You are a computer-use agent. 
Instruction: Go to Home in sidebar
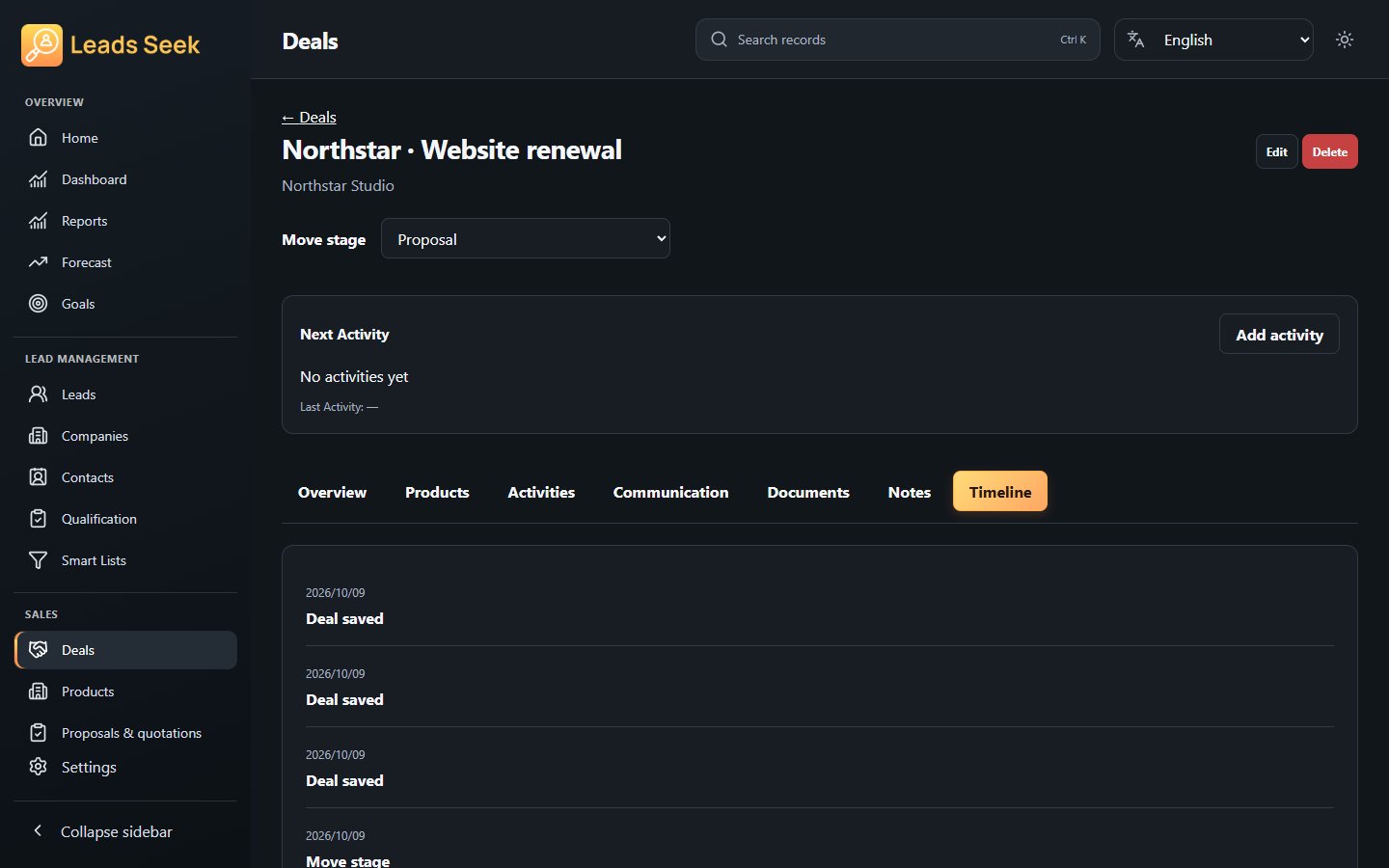pos(125,138)
